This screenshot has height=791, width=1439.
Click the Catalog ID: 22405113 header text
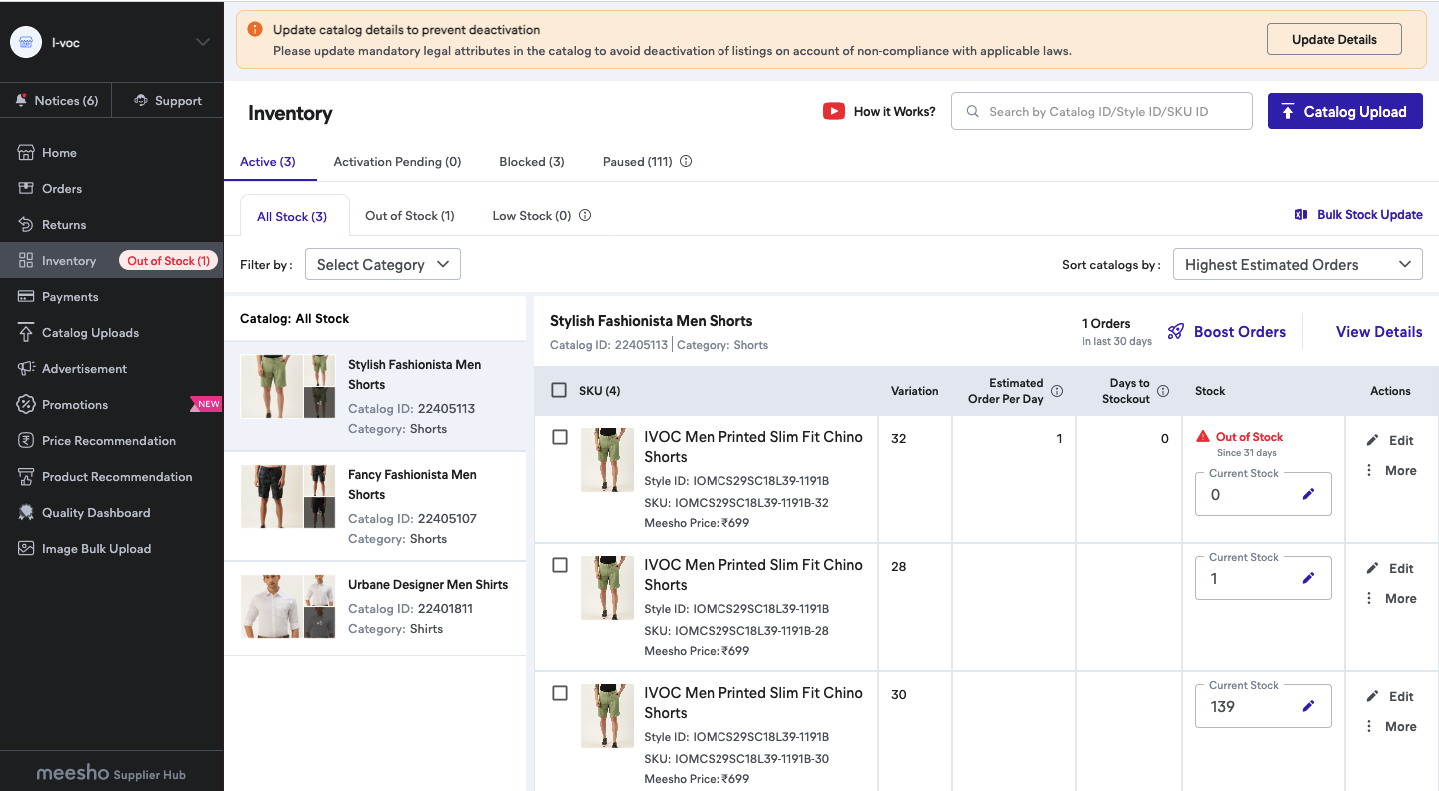(609, 345)
